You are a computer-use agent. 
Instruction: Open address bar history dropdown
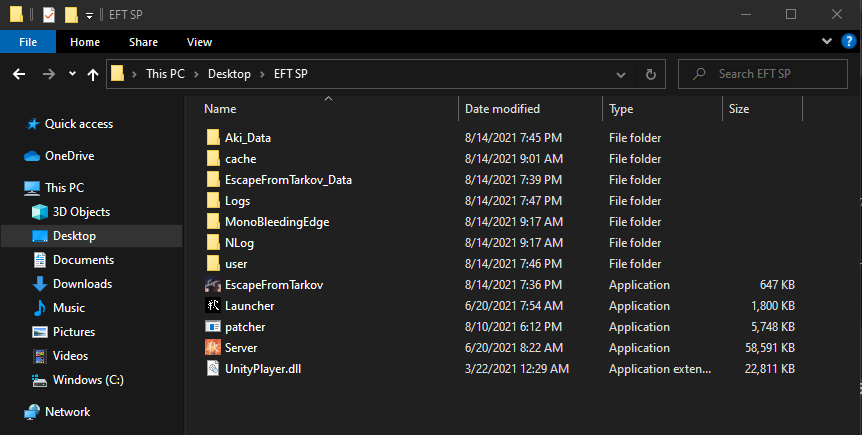pyautogui.click(x=621, y=74)
